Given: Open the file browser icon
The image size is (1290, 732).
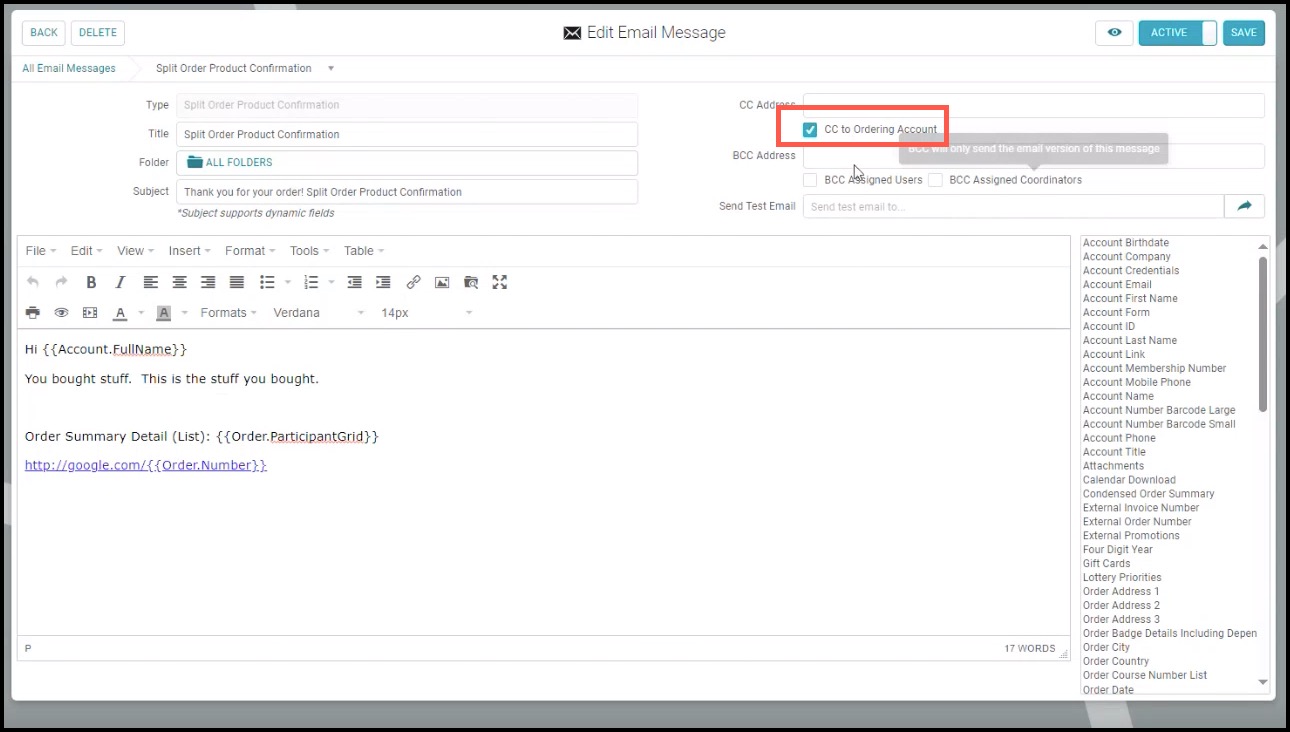Looking at the screenshot, I should [471, 283].
